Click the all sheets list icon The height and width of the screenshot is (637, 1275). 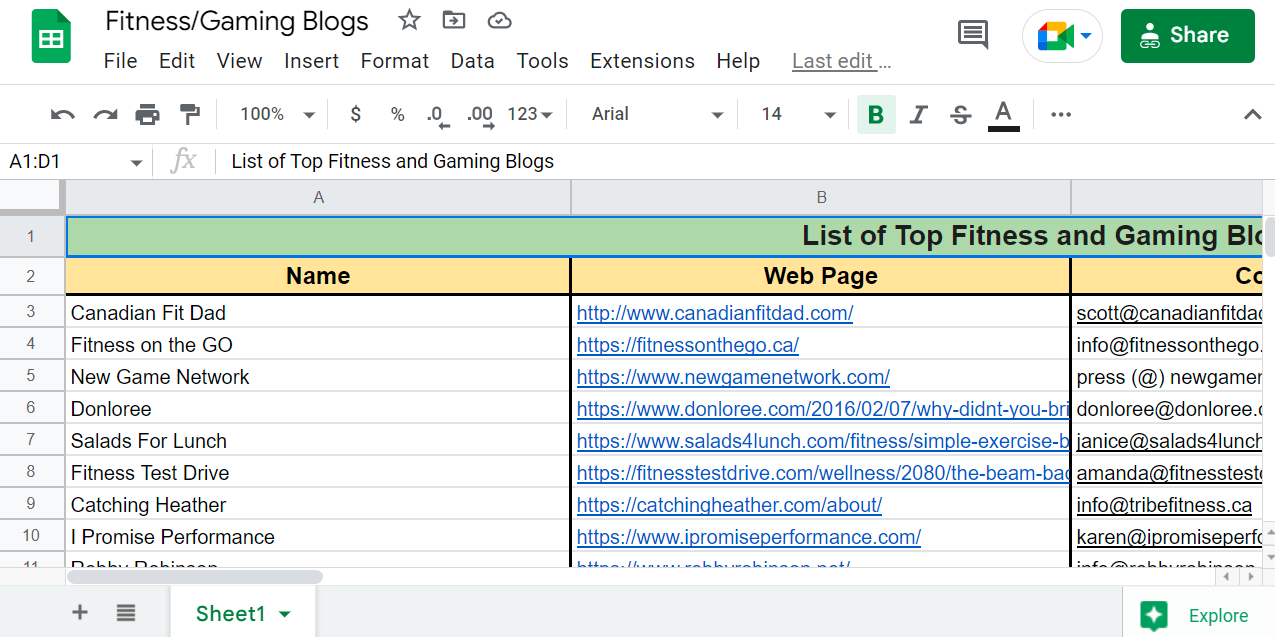click(x=125, y=613)
